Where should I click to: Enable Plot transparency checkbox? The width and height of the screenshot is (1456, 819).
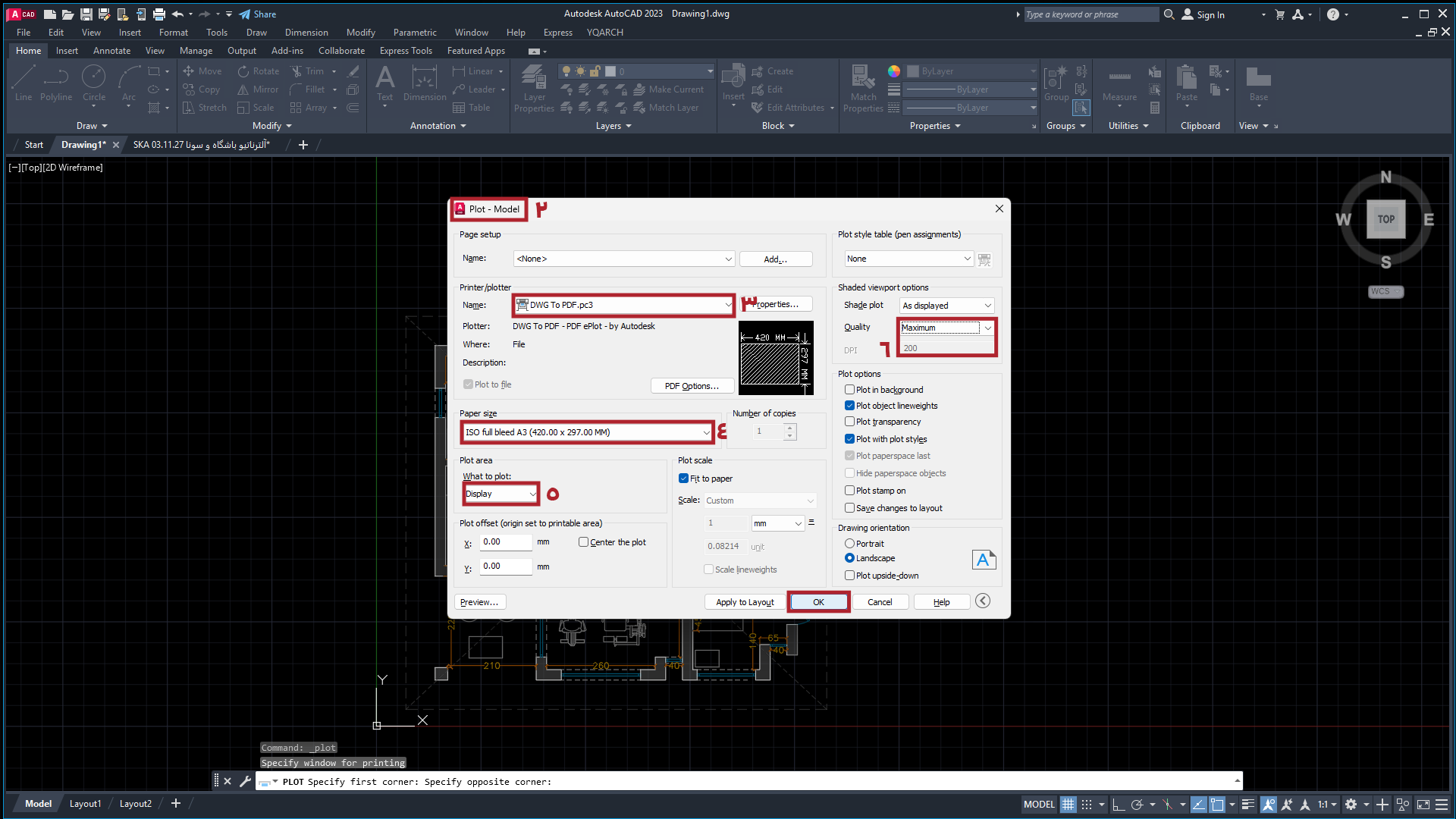pos(850,422)
